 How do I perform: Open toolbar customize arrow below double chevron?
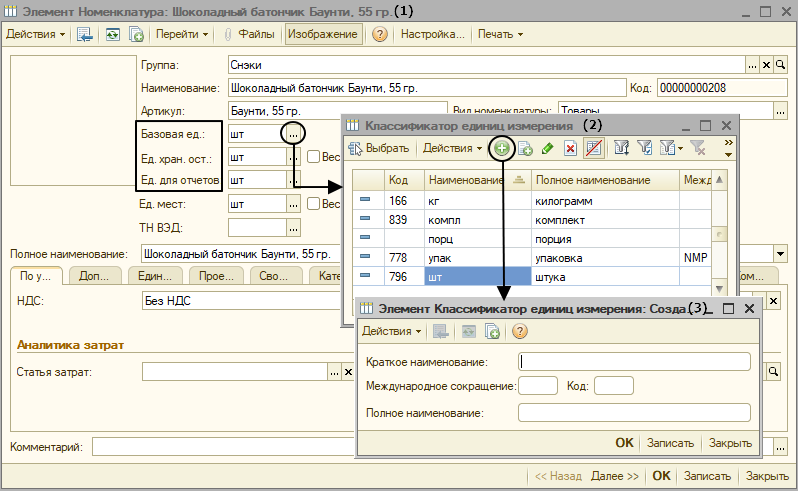point(729,155)
